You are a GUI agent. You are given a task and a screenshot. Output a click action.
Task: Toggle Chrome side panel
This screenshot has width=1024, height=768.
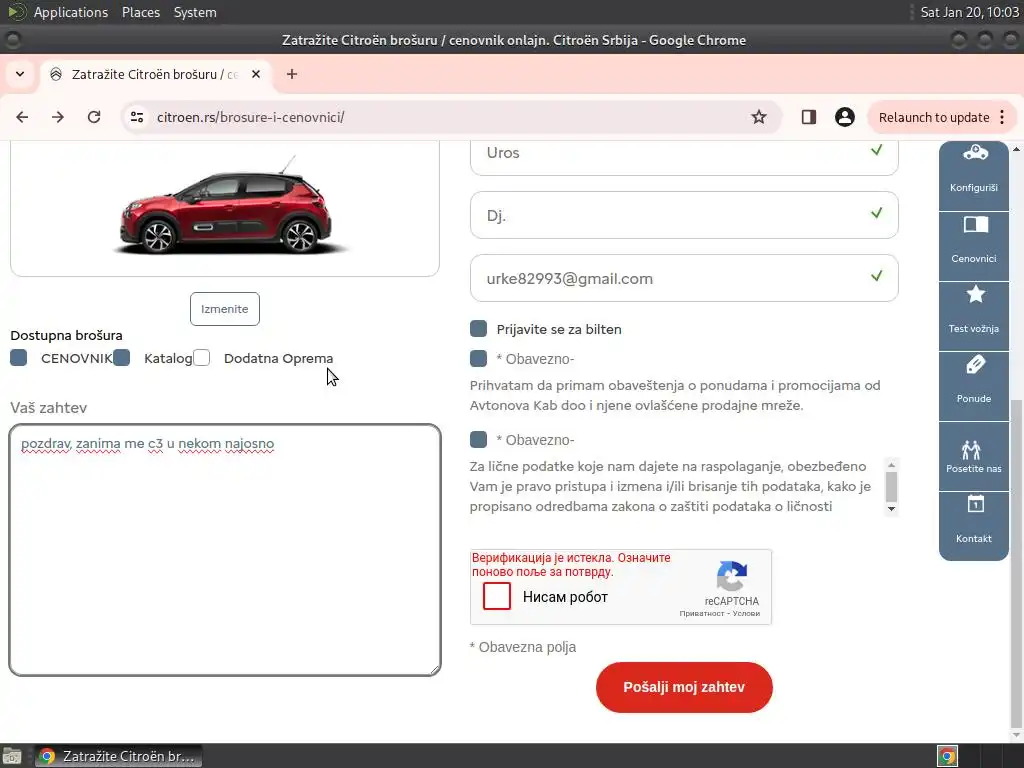tap(808, 117)
